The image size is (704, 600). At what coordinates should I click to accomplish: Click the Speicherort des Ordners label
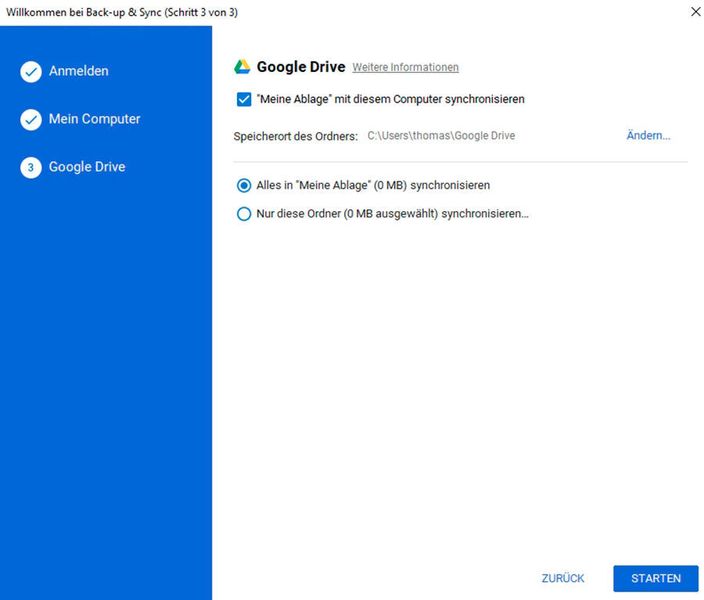pyautogui.click(x=295, y=136)
